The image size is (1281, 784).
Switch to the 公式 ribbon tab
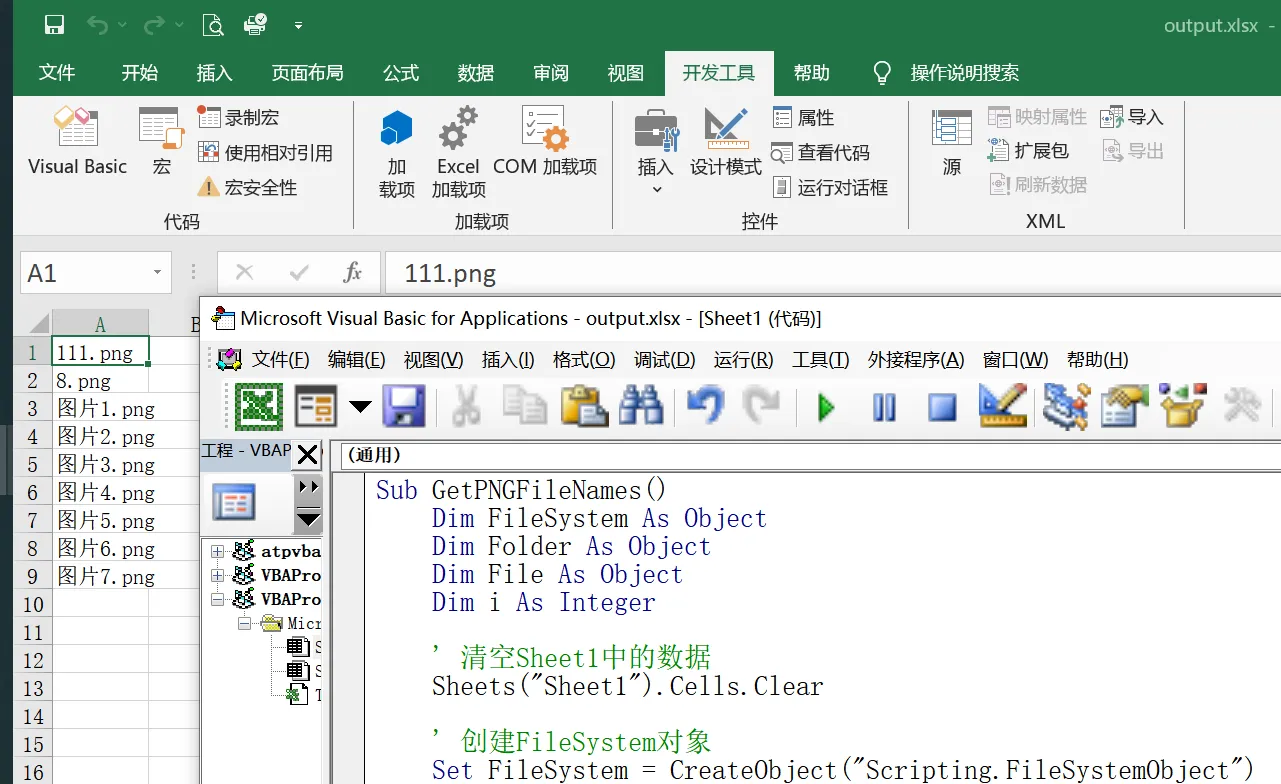[x=401, y=73]
